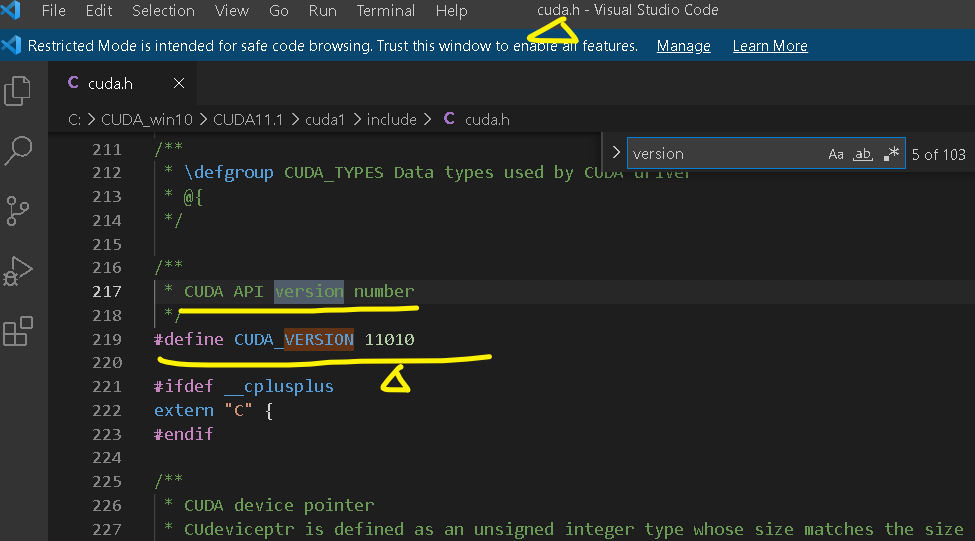
Task: Click line number 219 in the gutter
Action: (x=107, y=340)
